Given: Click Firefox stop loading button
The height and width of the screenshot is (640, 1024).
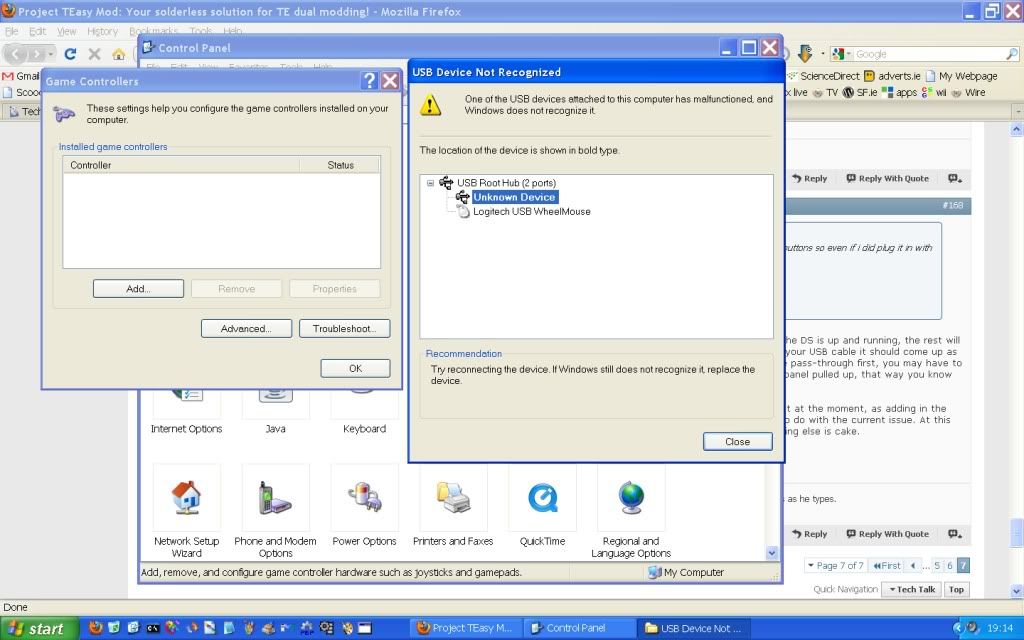Looking at the screenshot, I should pyautogui.click(x=95, y=54).
